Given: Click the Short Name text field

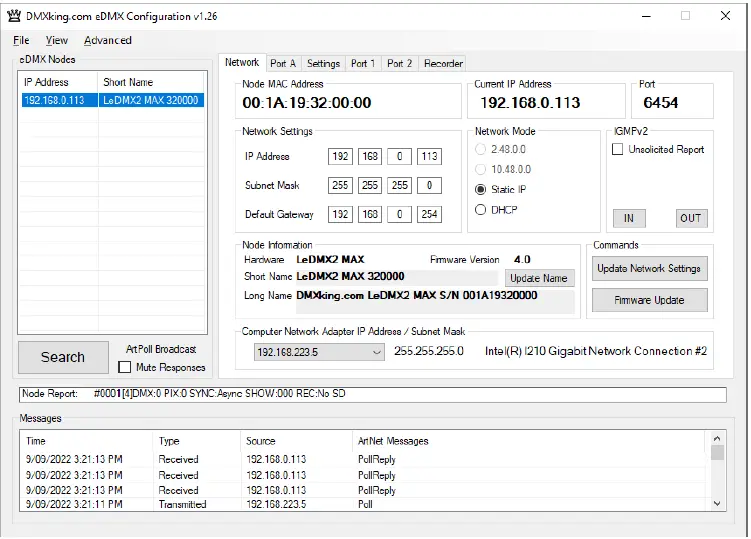Looking at the screenshot, I should tap(397, 276).
